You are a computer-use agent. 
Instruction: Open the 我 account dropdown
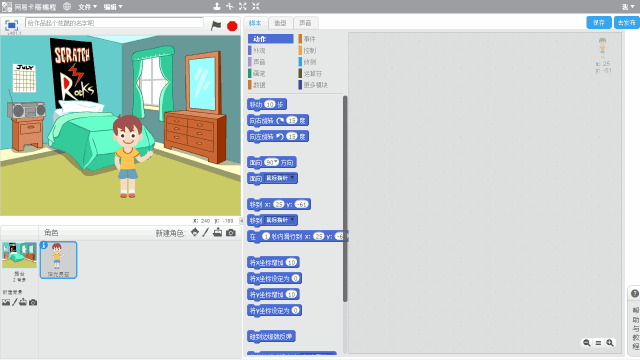pos(628,7)
